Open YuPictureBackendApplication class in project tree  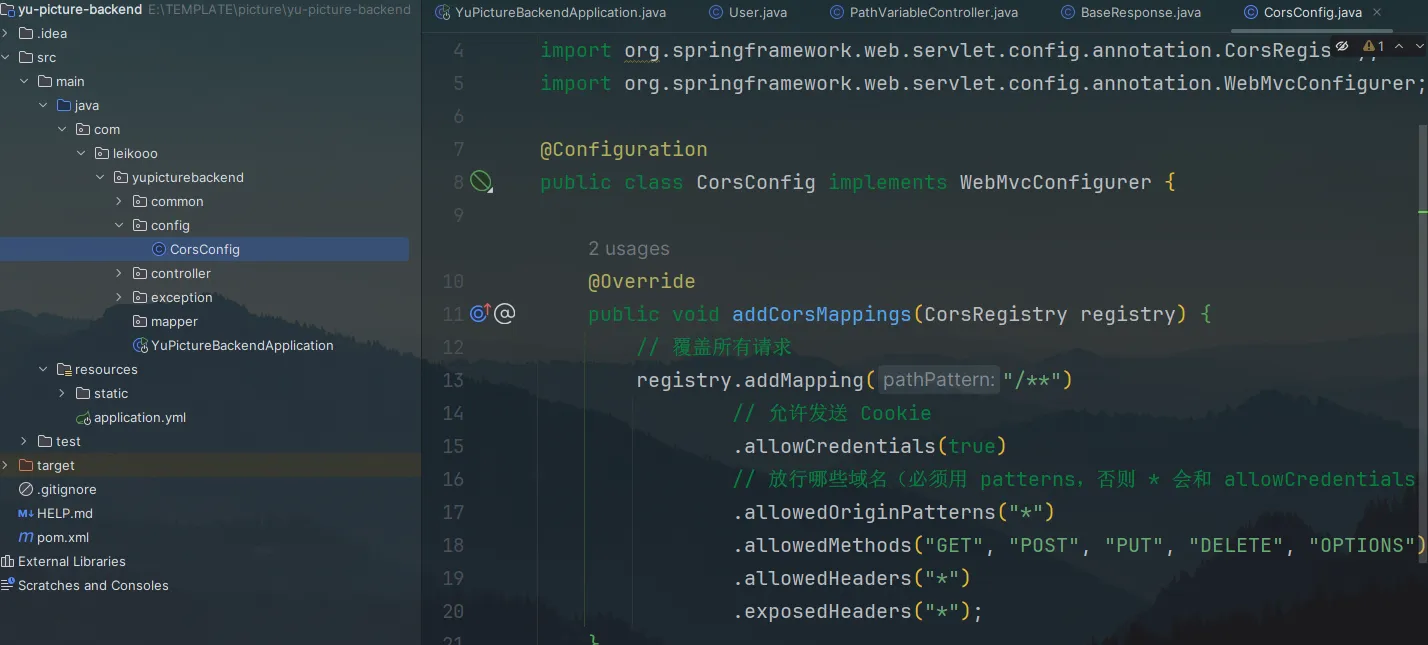(x=241, y=345)
